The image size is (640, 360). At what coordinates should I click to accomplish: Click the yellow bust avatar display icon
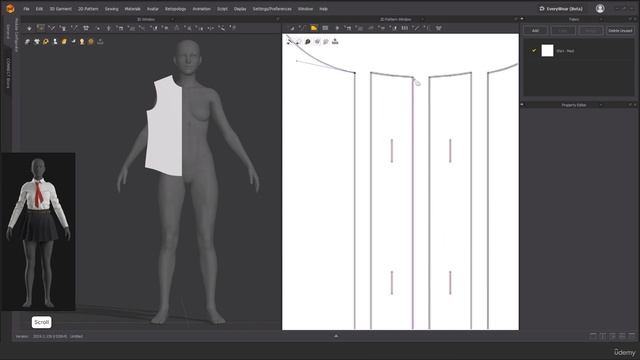[x=82, y=42]
